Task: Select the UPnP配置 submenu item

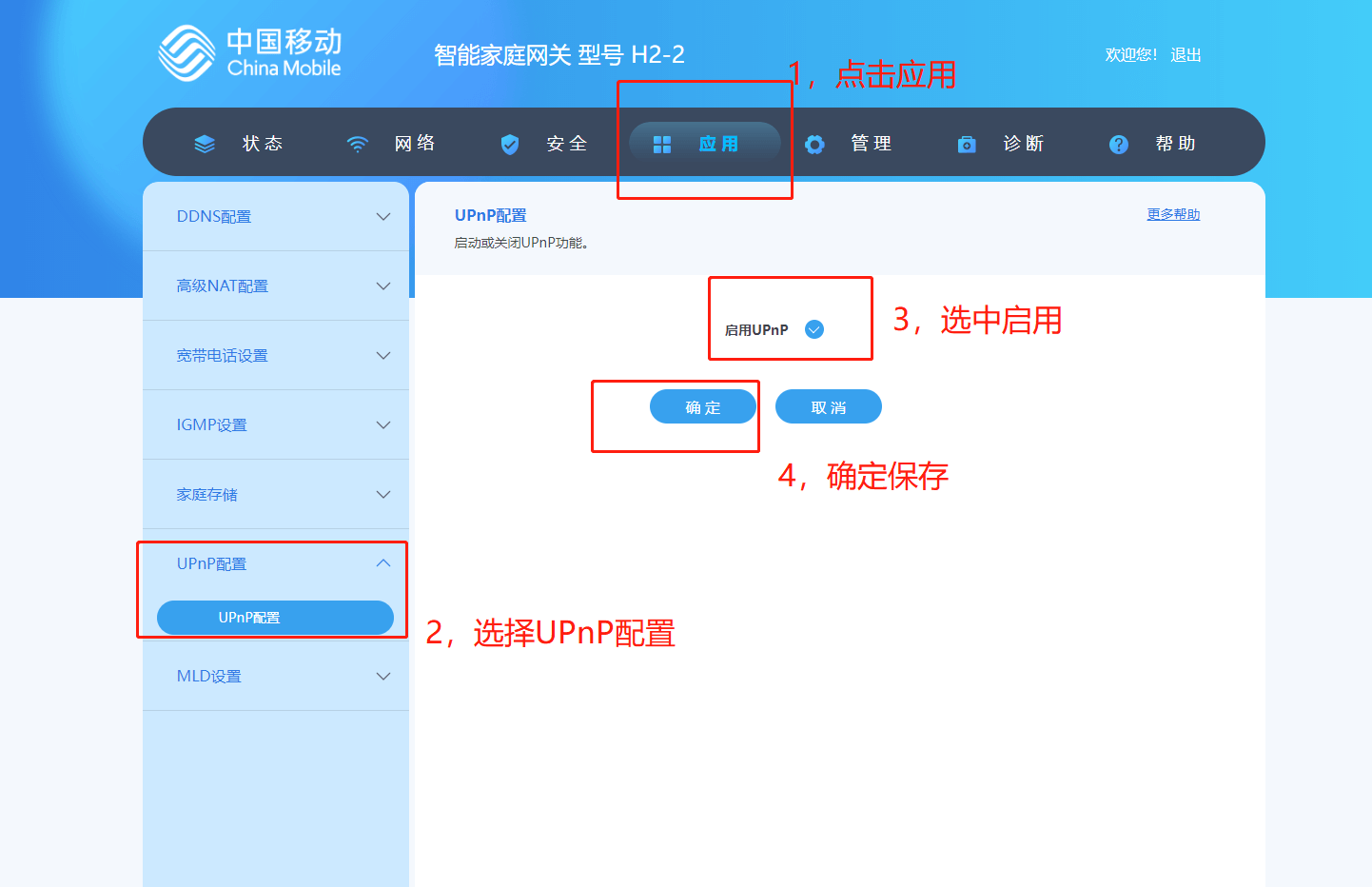Action: tap(276, 617)
